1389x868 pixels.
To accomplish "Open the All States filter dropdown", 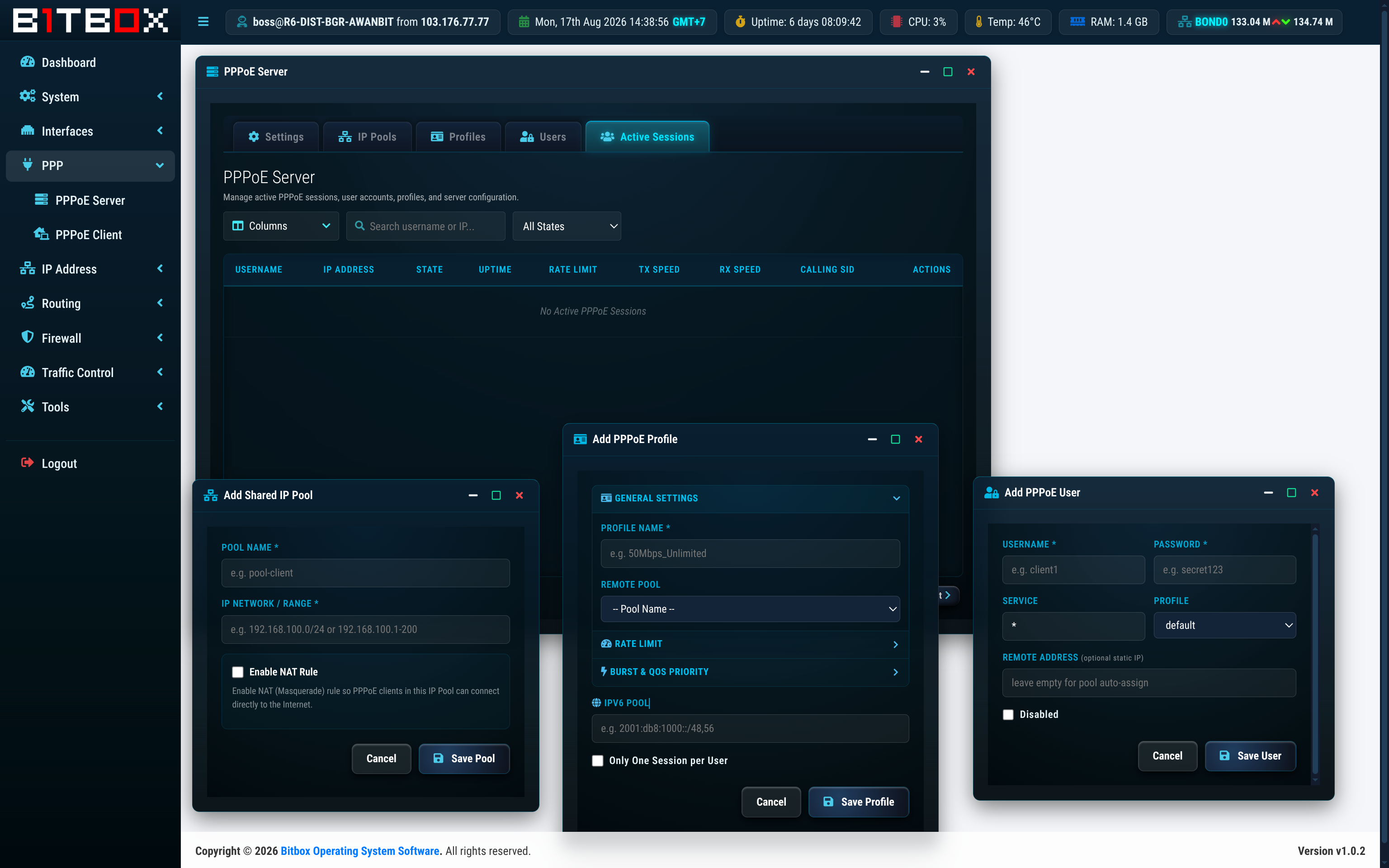I will (x=567, y=226).
